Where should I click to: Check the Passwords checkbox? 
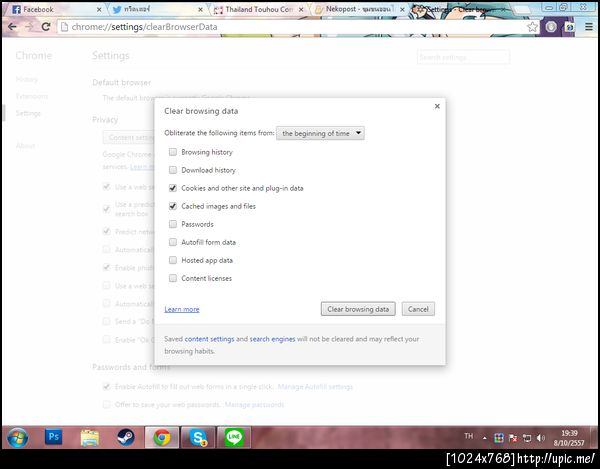tap(173, 224)
